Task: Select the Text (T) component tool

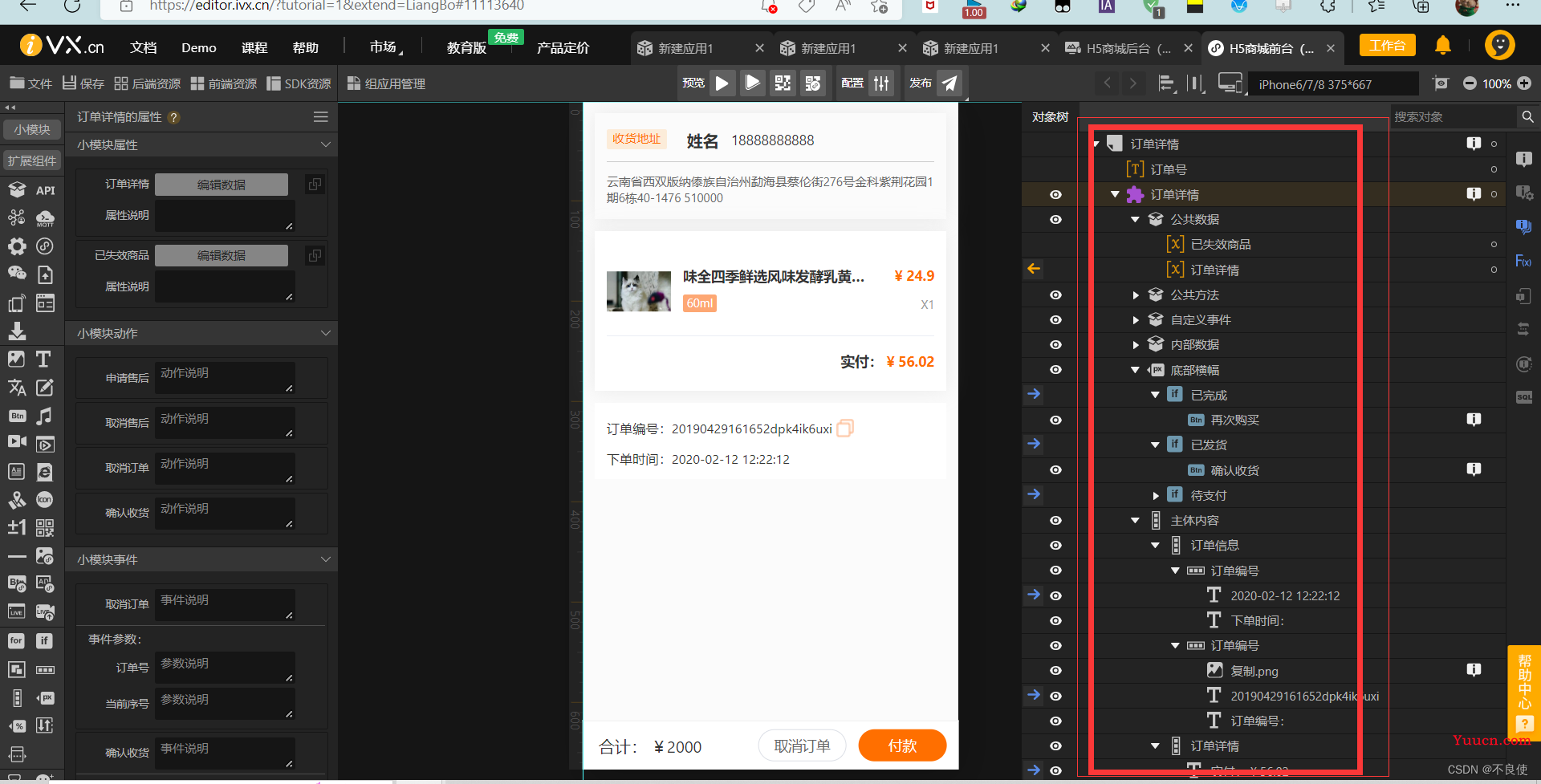Action: point(44,359)
